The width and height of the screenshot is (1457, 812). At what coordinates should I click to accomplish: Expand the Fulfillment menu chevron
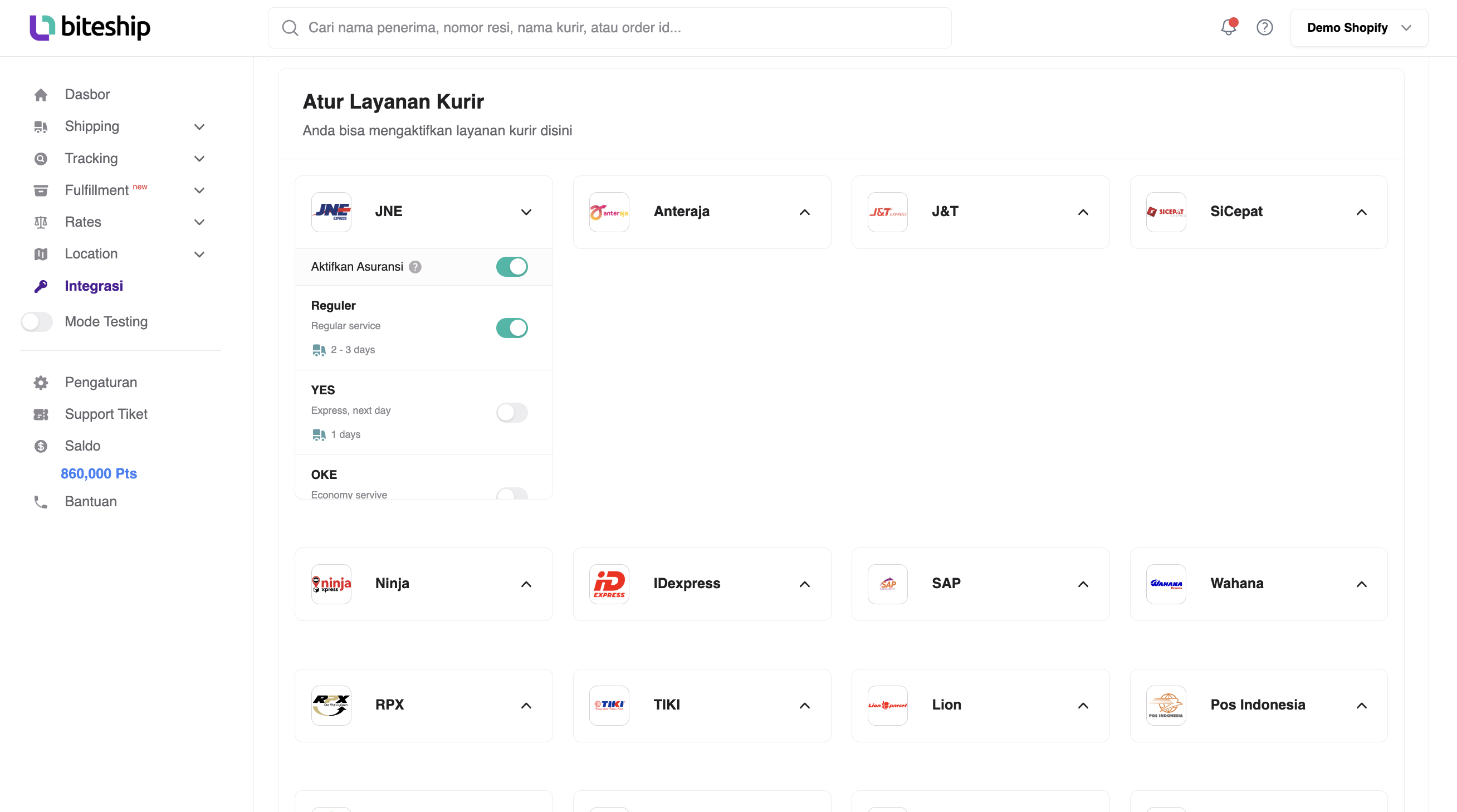pos(199,190)
